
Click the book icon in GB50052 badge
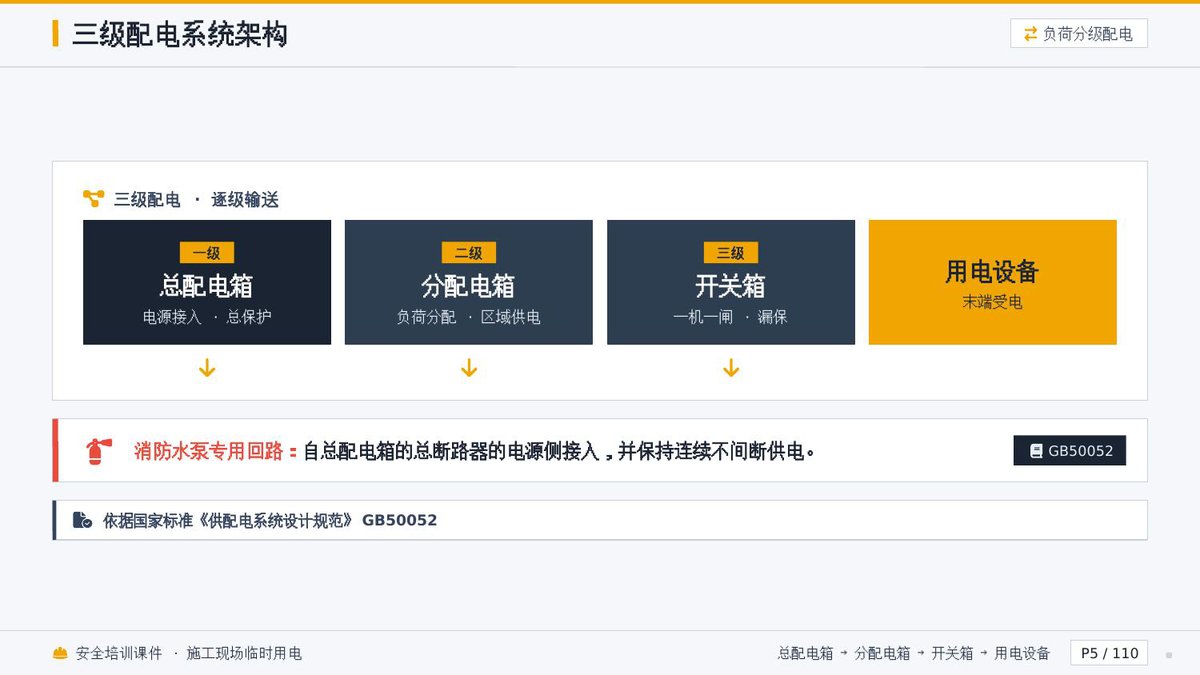[1036, 451]
